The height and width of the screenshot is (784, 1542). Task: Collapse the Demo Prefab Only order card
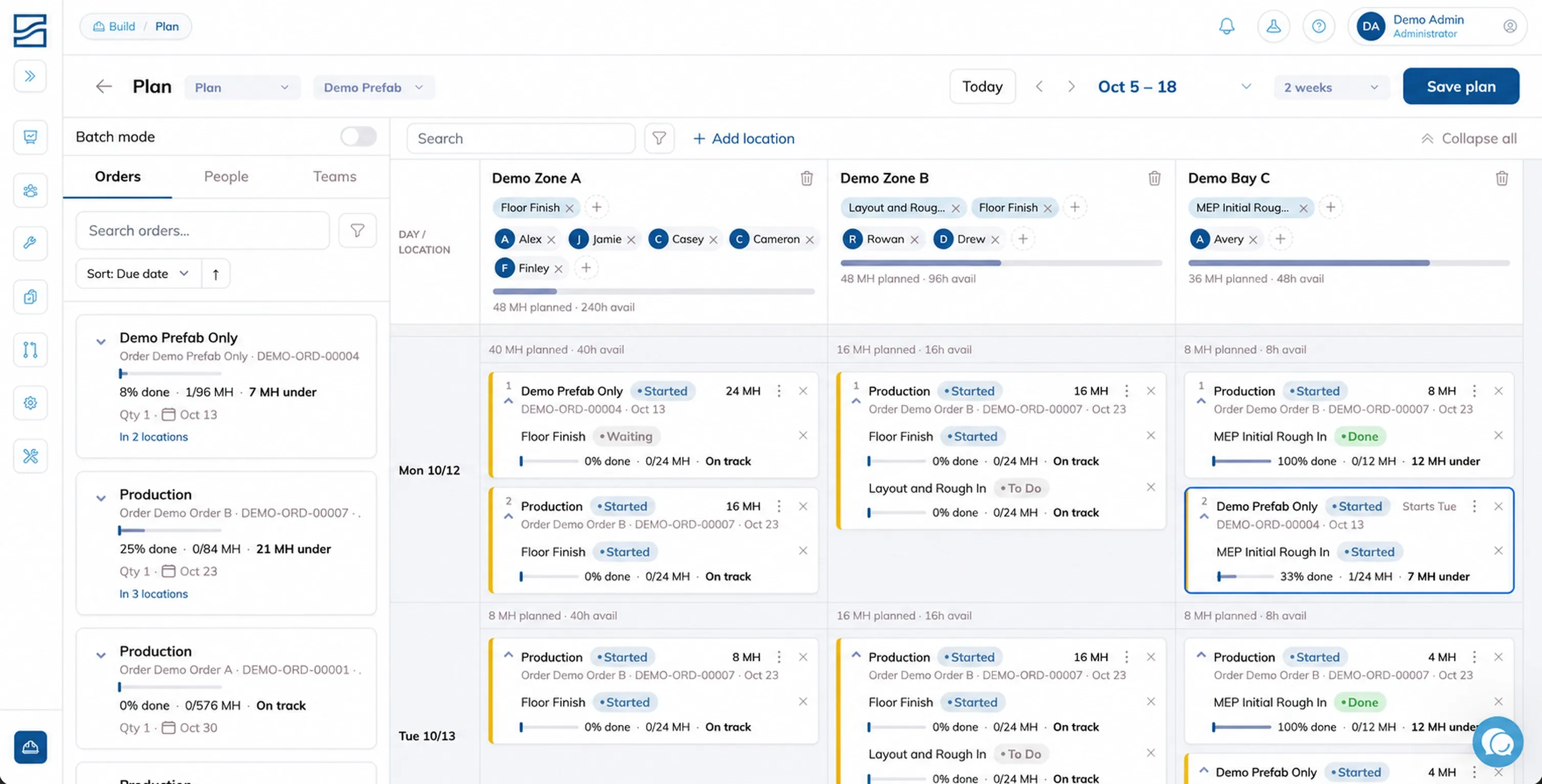click(x=101, y=342)
